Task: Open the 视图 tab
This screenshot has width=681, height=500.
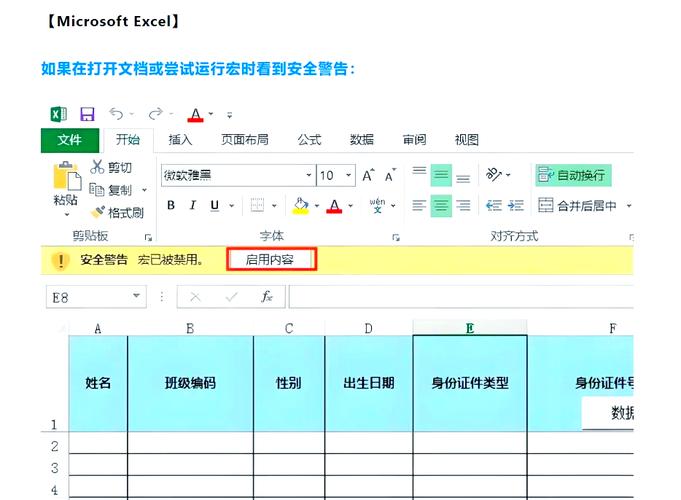Action: click(466, 139)
